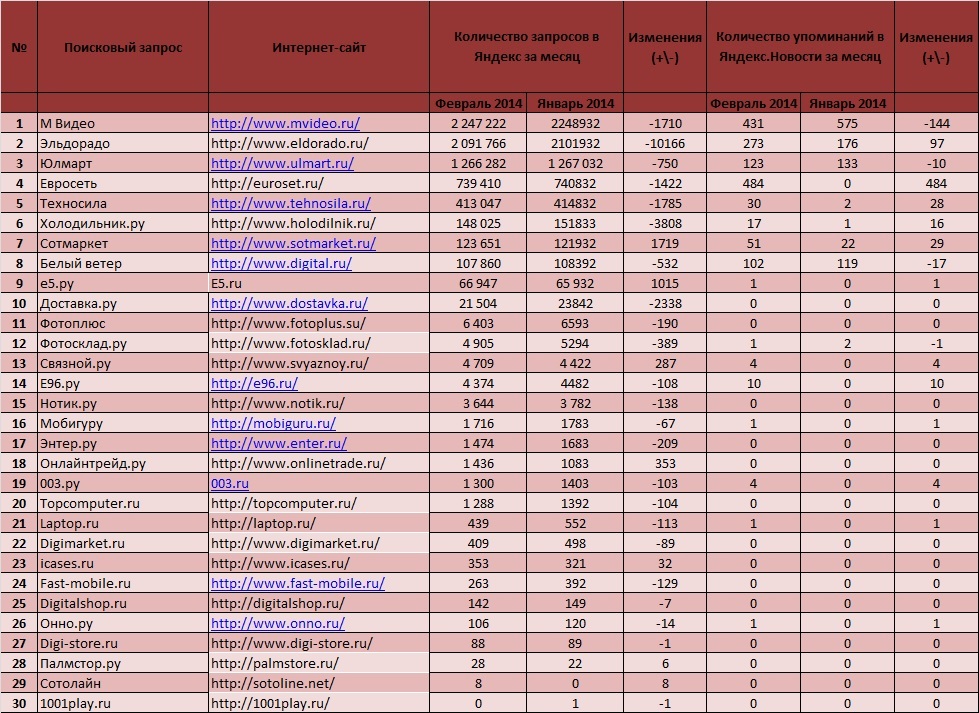
Task: Select the 'е5.ру' query cell
Action: pos(123,283)
